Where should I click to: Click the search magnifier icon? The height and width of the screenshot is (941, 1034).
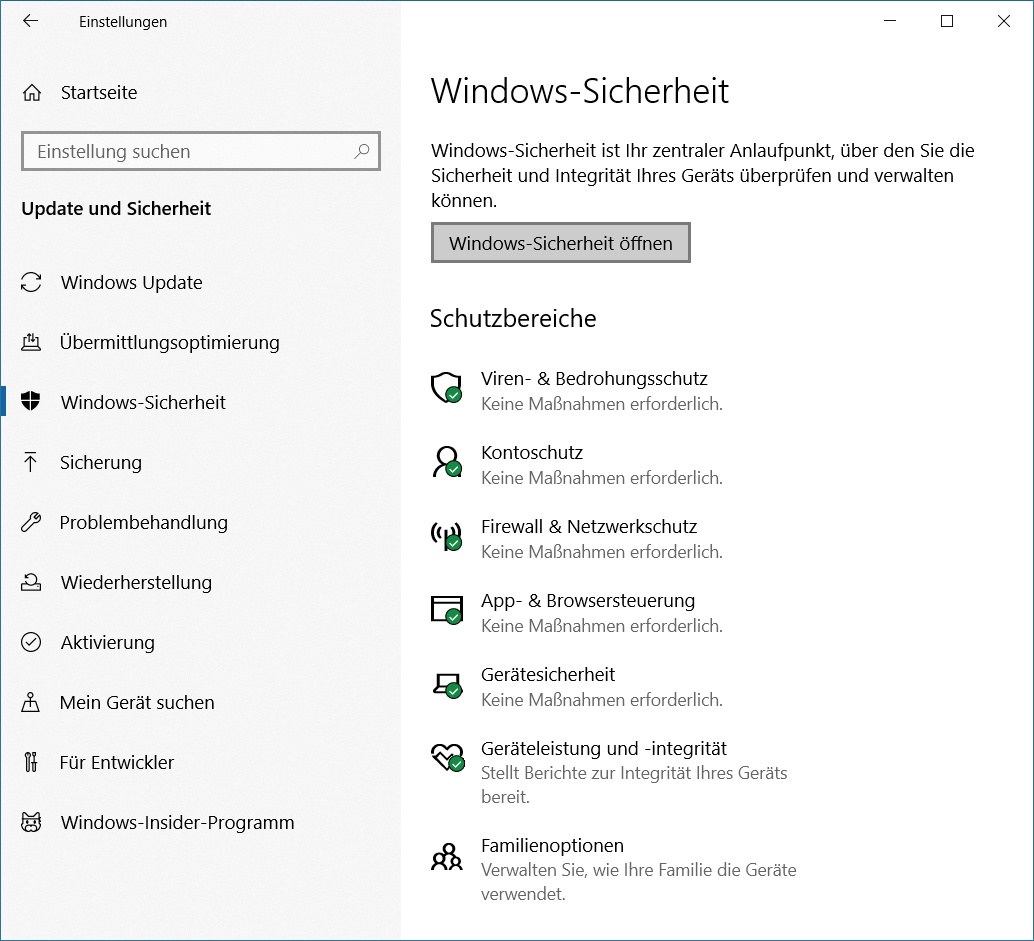click(x=361, y=152)
